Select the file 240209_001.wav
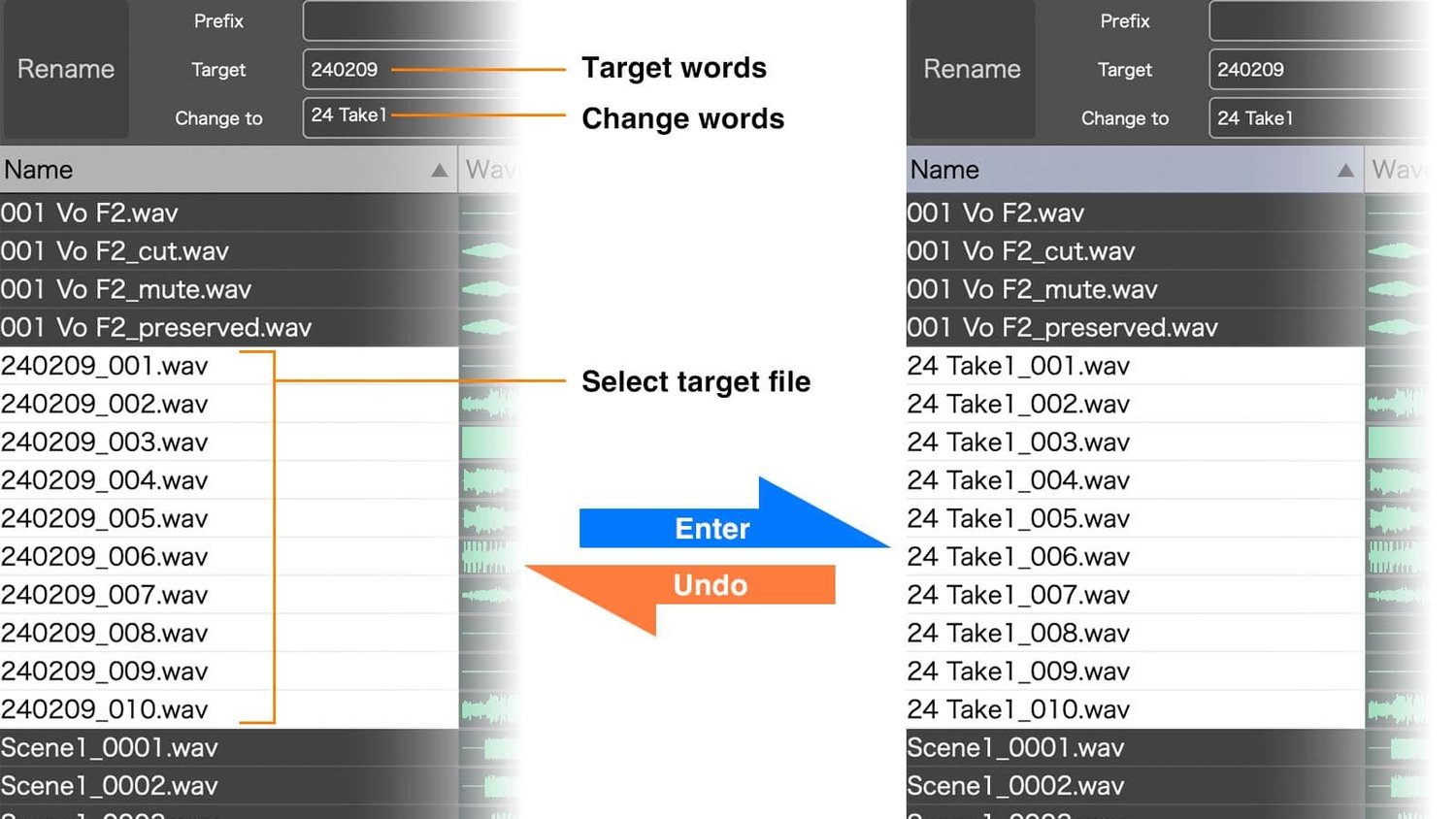 [x=107, y=366]
